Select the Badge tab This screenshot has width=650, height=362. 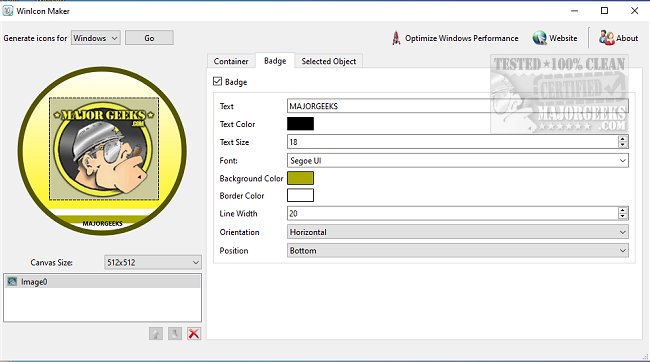[275, 61]
